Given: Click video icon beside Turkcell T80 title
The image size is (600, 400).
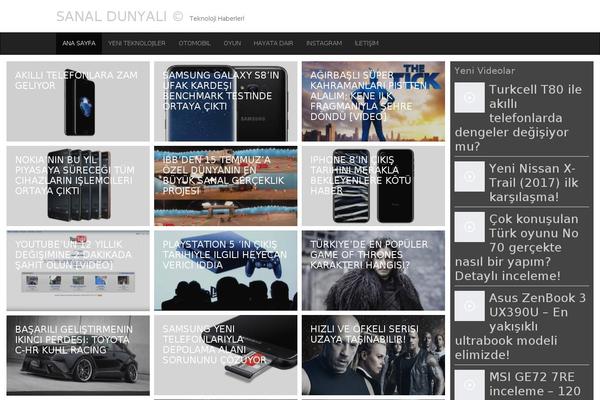Looking at the screenshot, I should pos(470,98).
